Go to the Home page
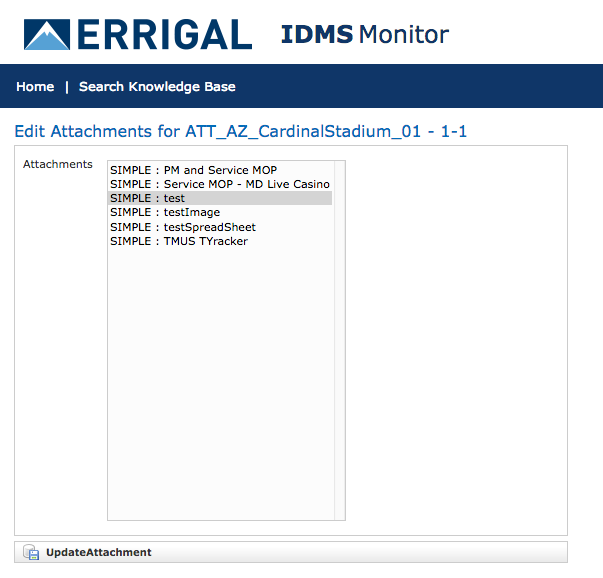603x578 pixels. coord(35,87)
